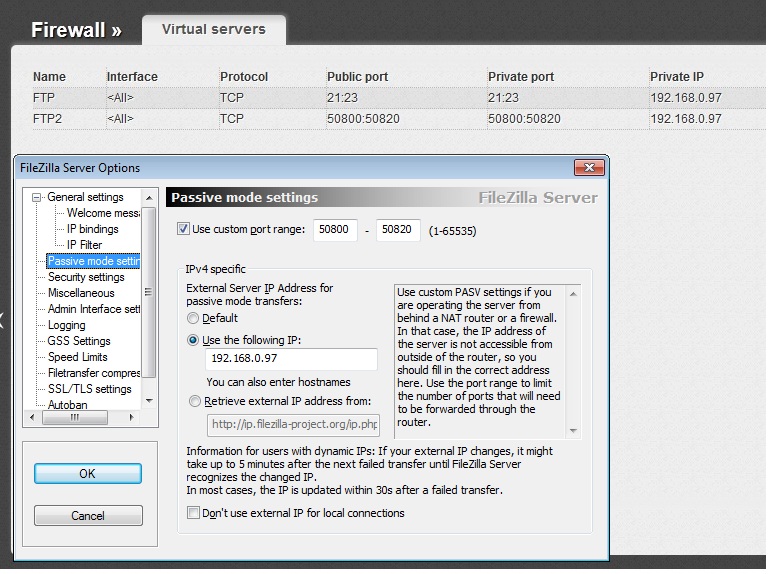Open Filetransfer compression tree item
This screenshot has width=774, height=574.
(x=94, y=373)
